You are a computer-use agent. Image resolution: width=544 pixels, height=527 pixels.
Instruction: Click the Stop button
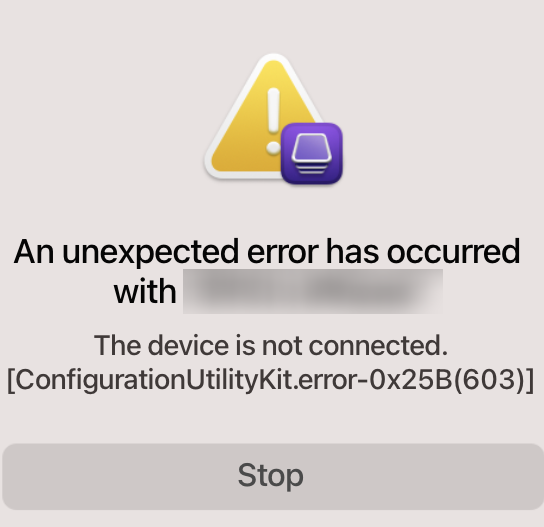269,477
